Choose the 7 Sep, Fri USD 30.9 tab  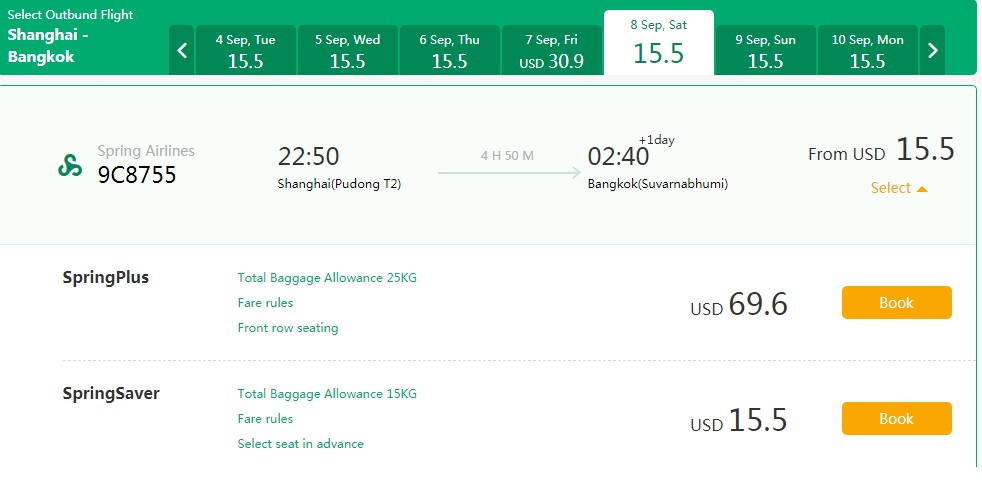(x=552, y=50)
